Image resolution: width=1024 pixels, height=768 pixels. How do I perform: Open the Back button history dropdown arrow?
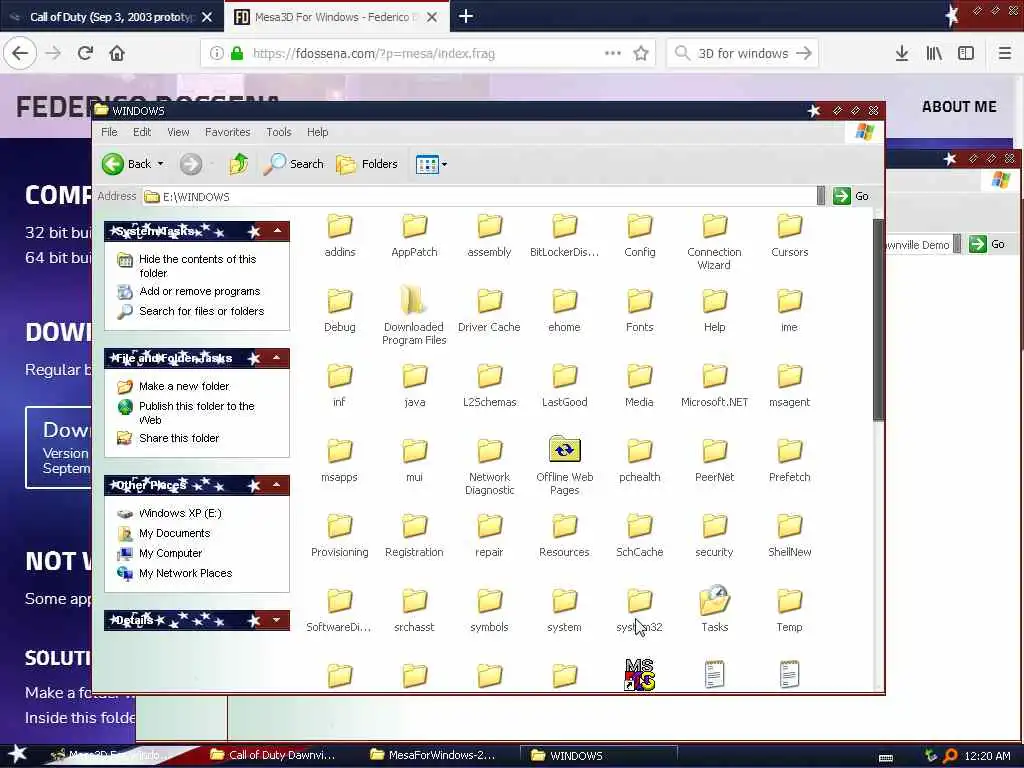(161, 164)
